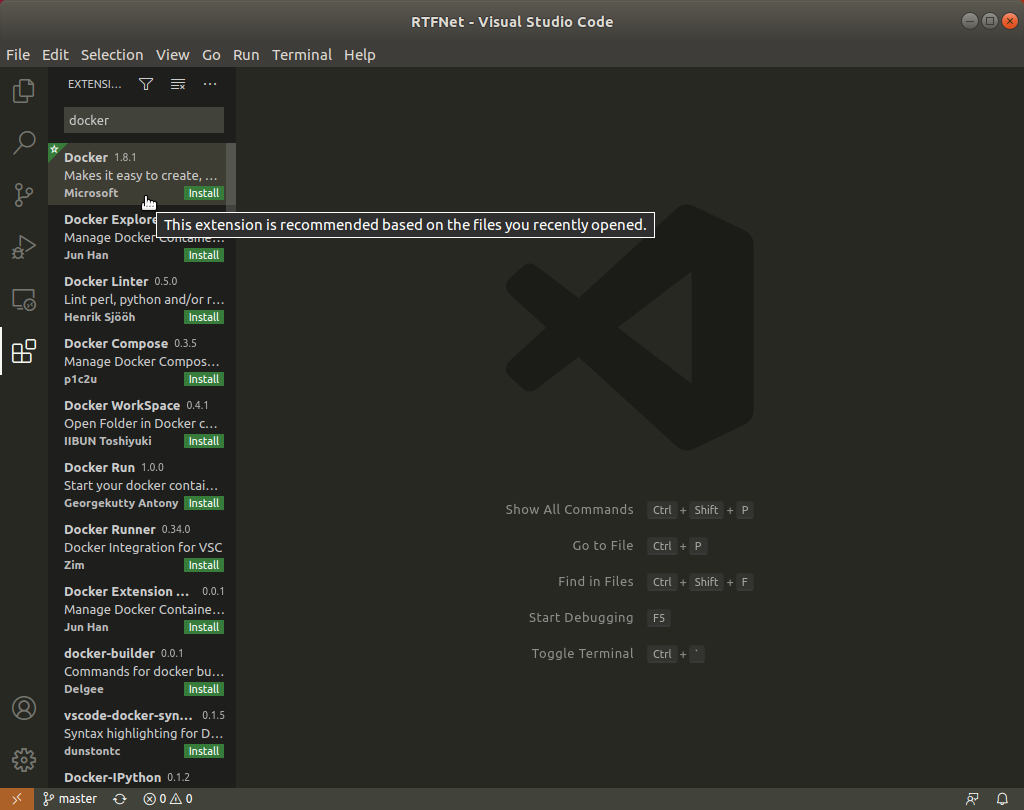Image resolution: width=1024 pixels, height=810 pixels.
Task: Open the Manage gear icon
Action: coord(24,760)
